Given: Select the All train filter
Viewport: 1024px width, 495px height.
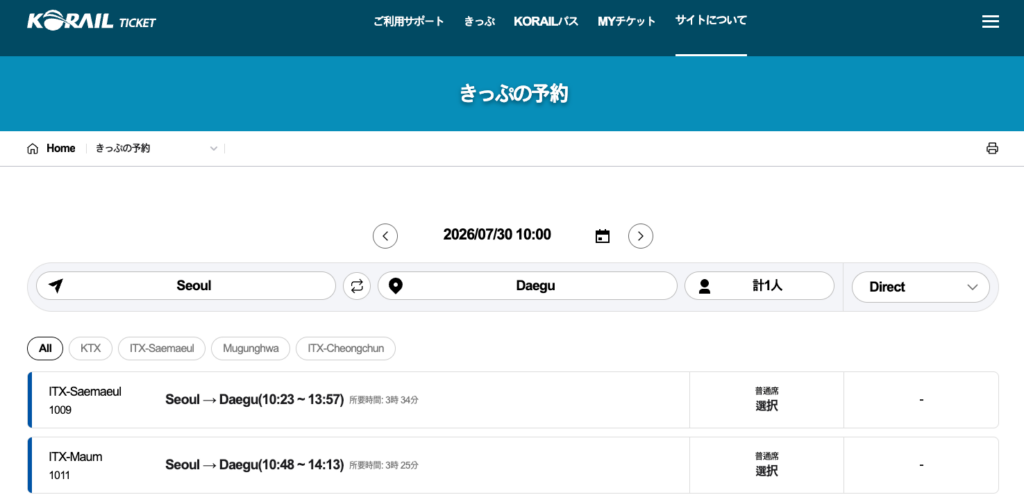Looking at the screenshot, I should click(x=45, y=348).
